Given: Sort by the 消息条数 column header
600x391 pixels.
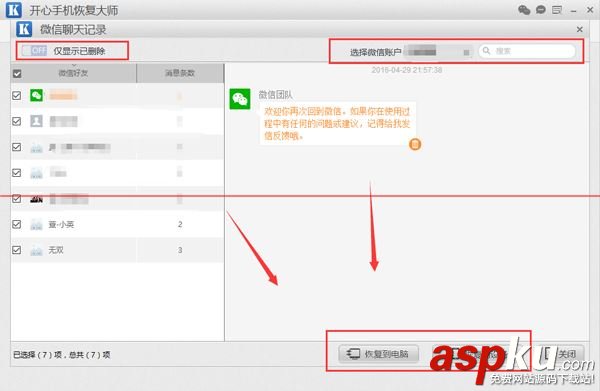Looking at the screenshot, I should pyautogui.click(x=180, y=73).
